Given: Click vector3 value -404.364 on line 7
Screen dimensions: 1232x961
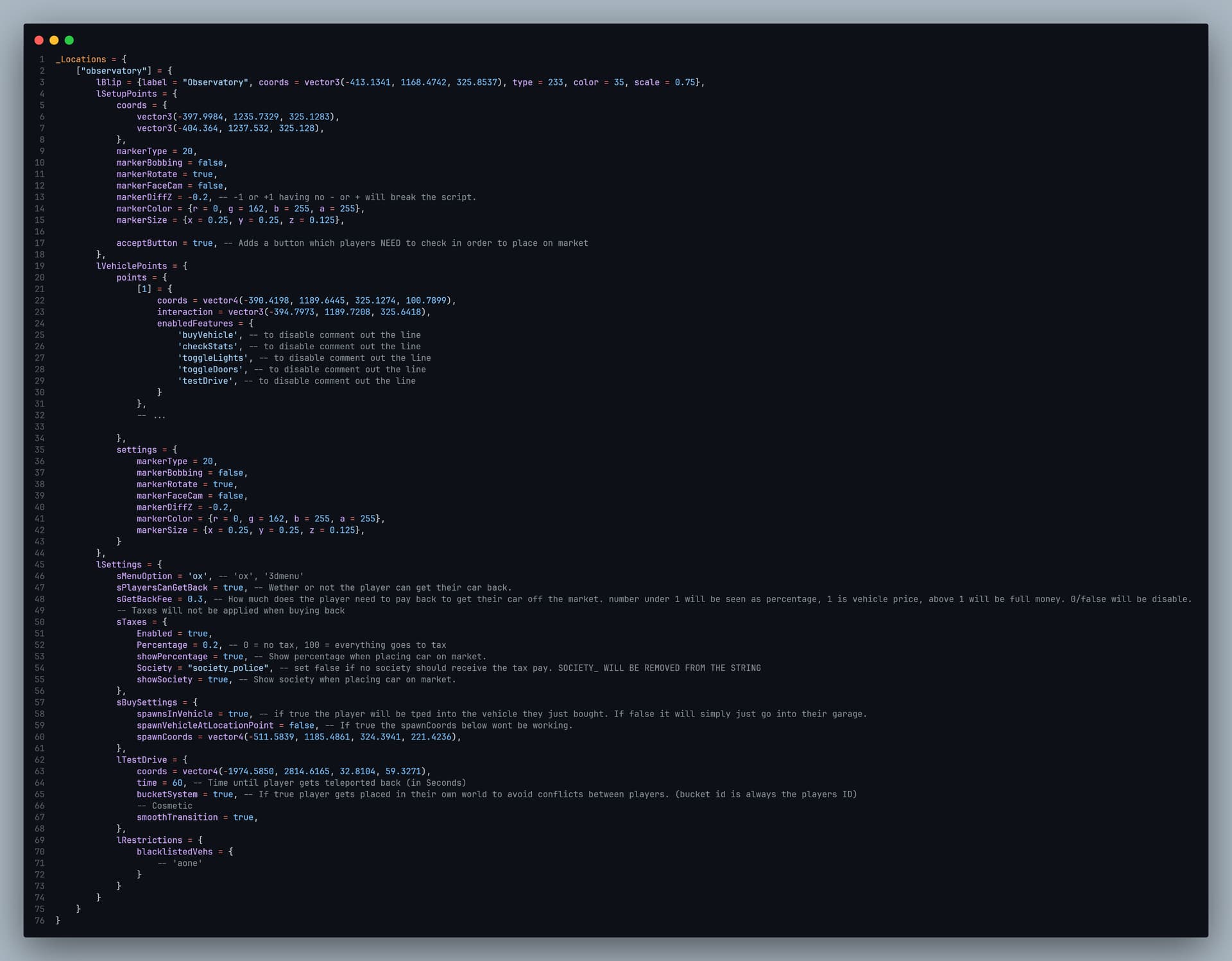Looking at the screenshot, I should click(198, 128).
